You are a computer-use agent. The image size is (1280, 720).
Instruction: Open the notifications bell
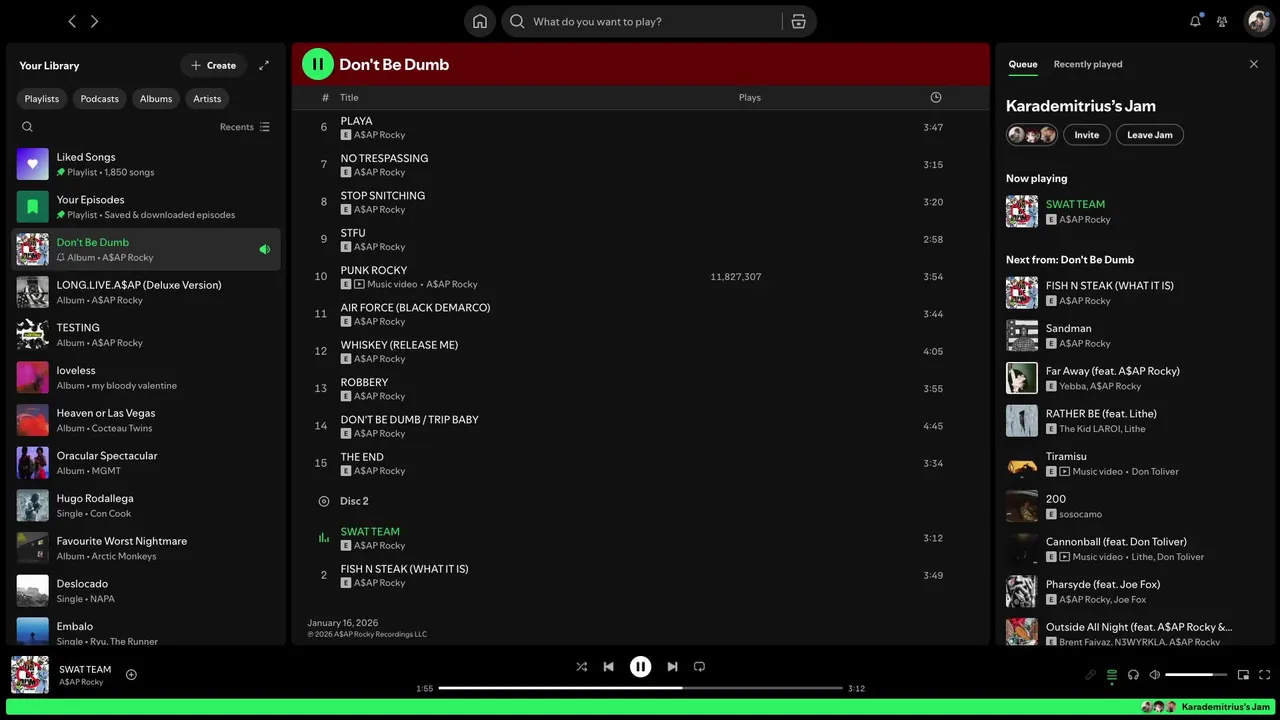(1195, 21)
